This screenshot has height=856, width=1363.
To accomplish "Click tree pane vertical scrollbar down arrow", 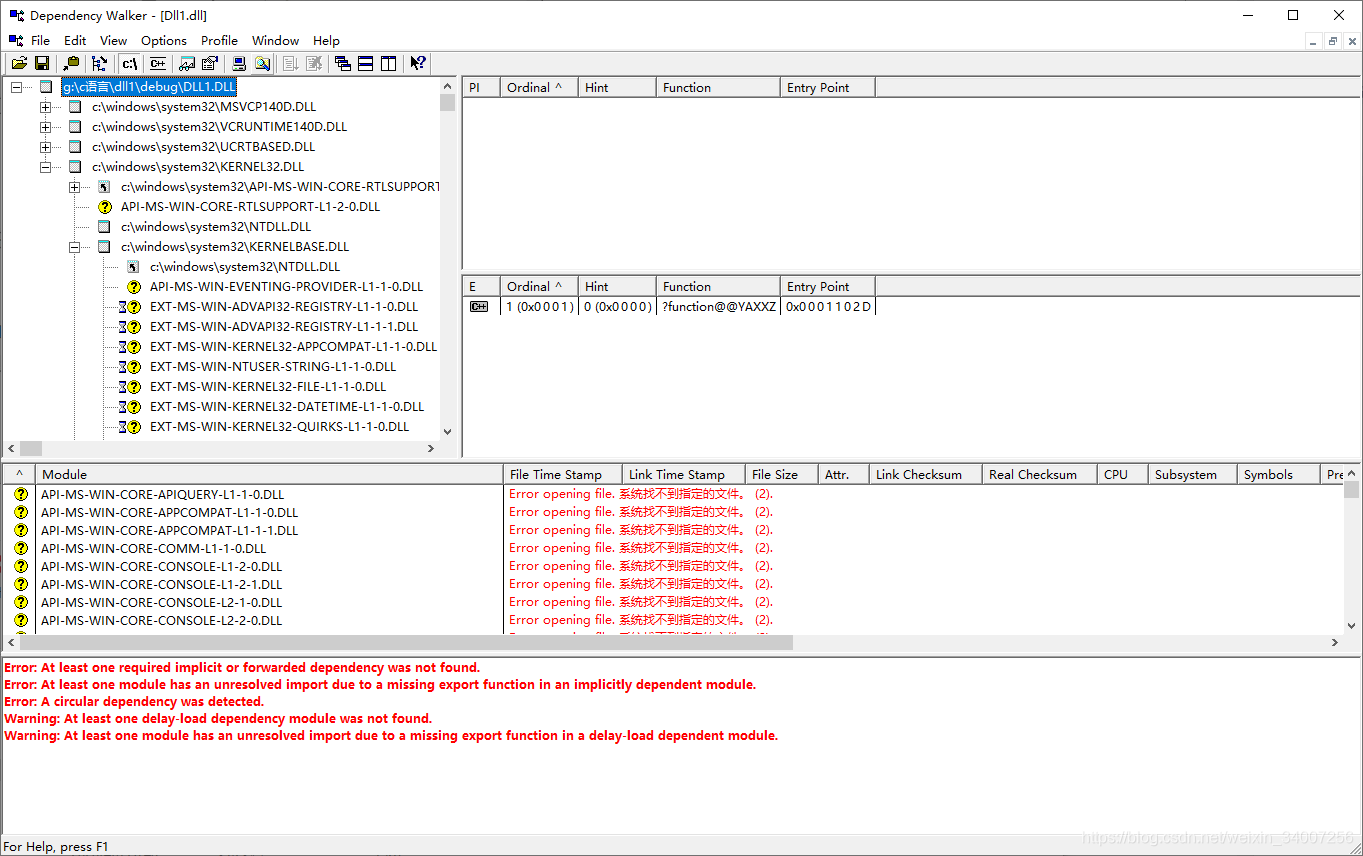I will pos(447,431).
